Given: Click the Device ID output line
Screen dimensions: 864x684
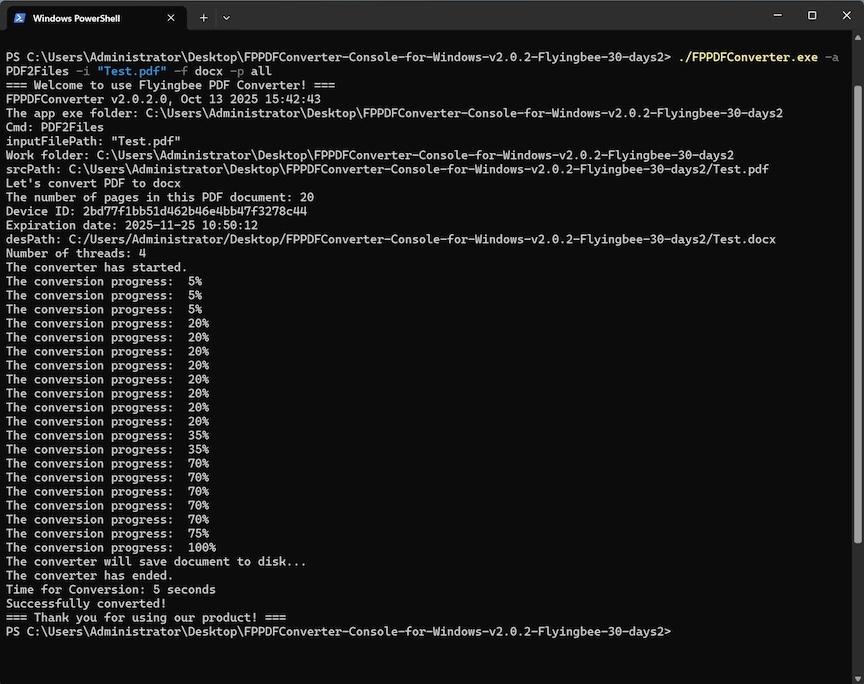Looking at the screenshot, I should pos(156,212).
